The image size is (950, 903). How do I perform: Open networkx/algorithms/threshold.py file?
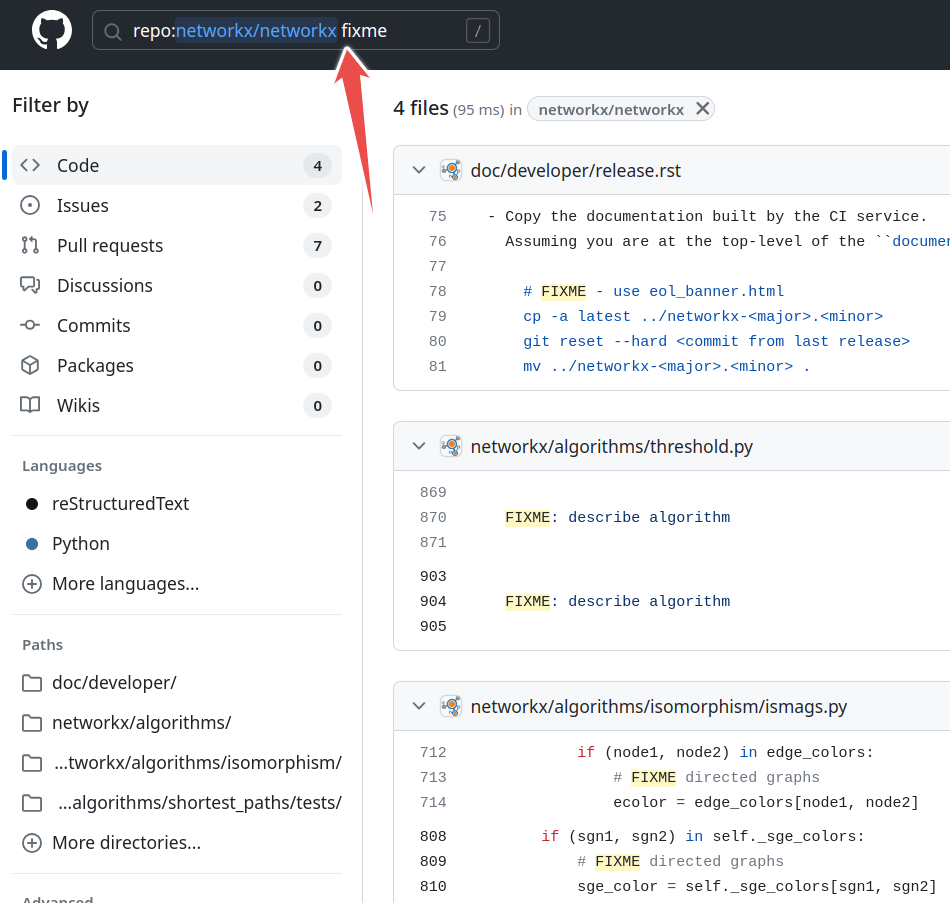[611, 446]
